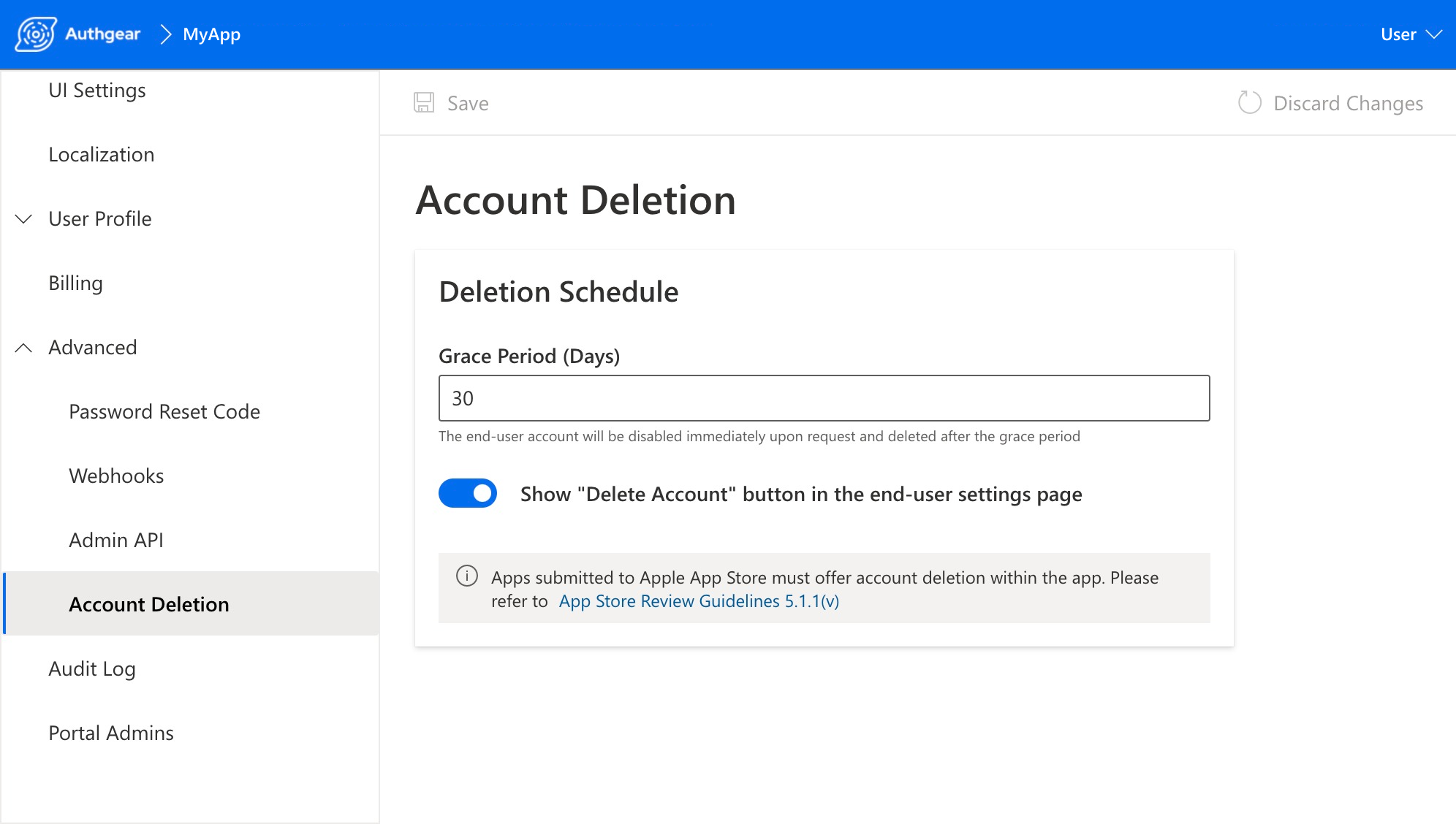Screen dimensions: 1456x824
Task: Open App Store Review Guidelines link
Action: [699, 601]
